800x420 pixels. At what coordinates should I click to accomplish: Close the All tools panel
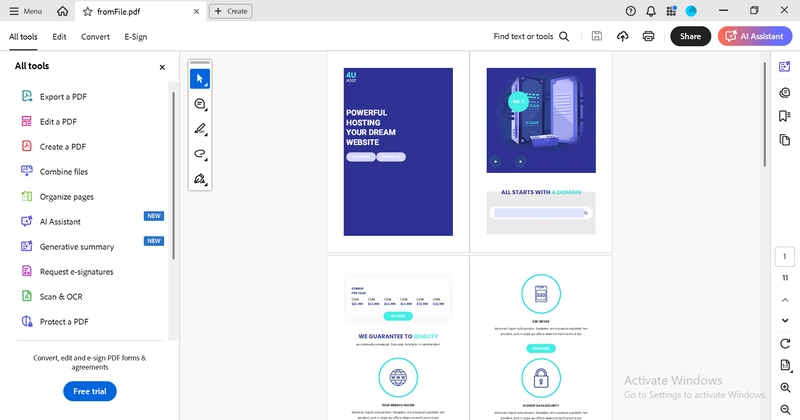point(162,67)
